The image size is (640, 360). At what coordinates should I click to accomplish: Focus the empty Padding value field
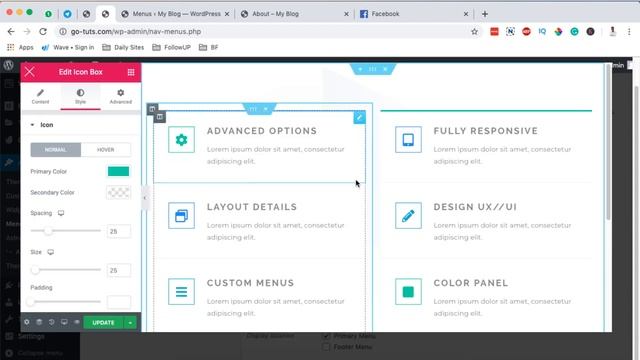(x=119, y=302)
